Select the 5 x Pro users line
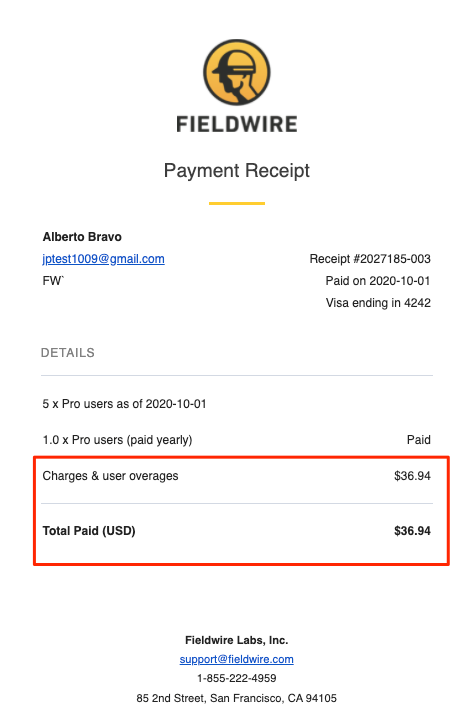Viewport: 469px width, 711px height. pyautogui.click(x=124, y=404)
